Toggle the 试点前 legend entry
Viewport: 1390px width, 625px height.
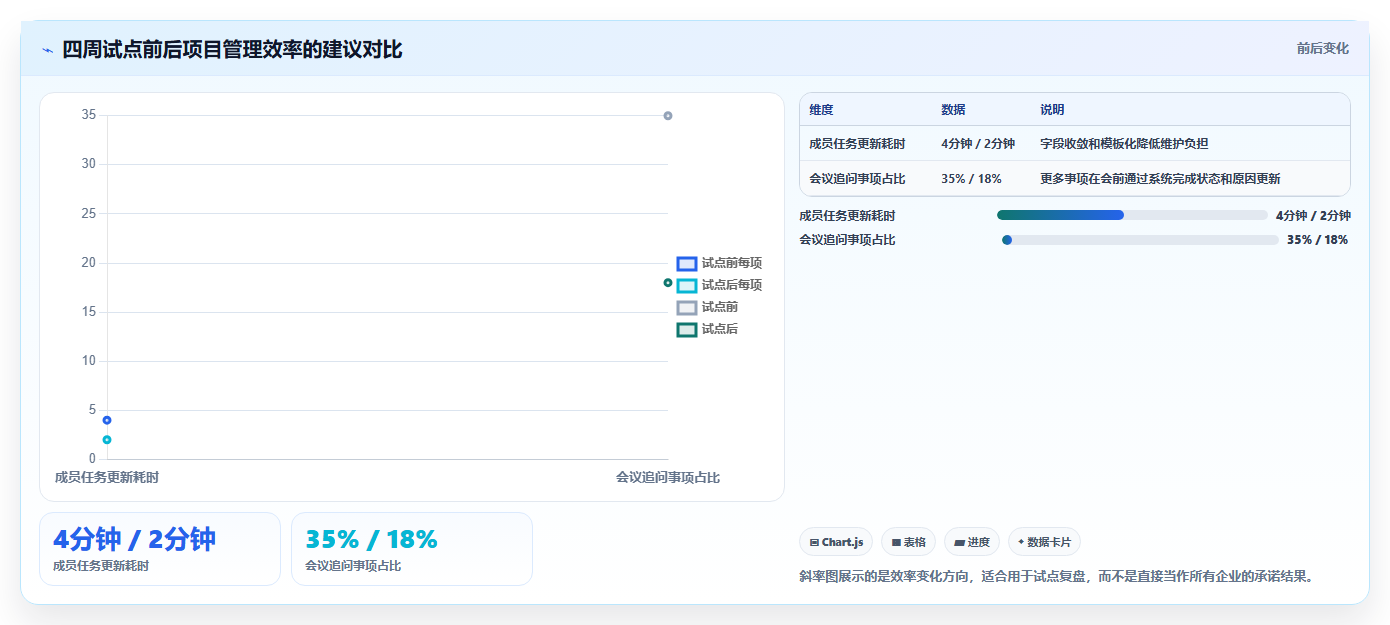(x=707, y=307)
